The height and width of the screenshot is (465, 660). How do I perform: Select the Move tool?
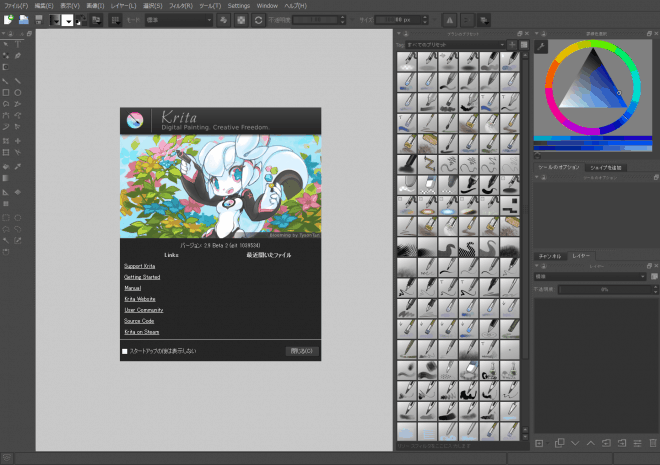tap(18, 141)
